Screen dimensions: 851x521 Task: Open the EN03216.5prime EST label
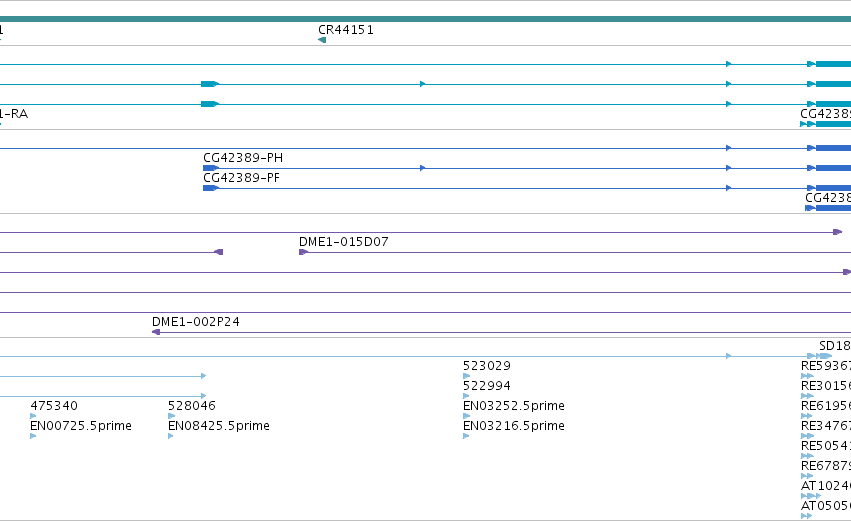tap(513, 426)
